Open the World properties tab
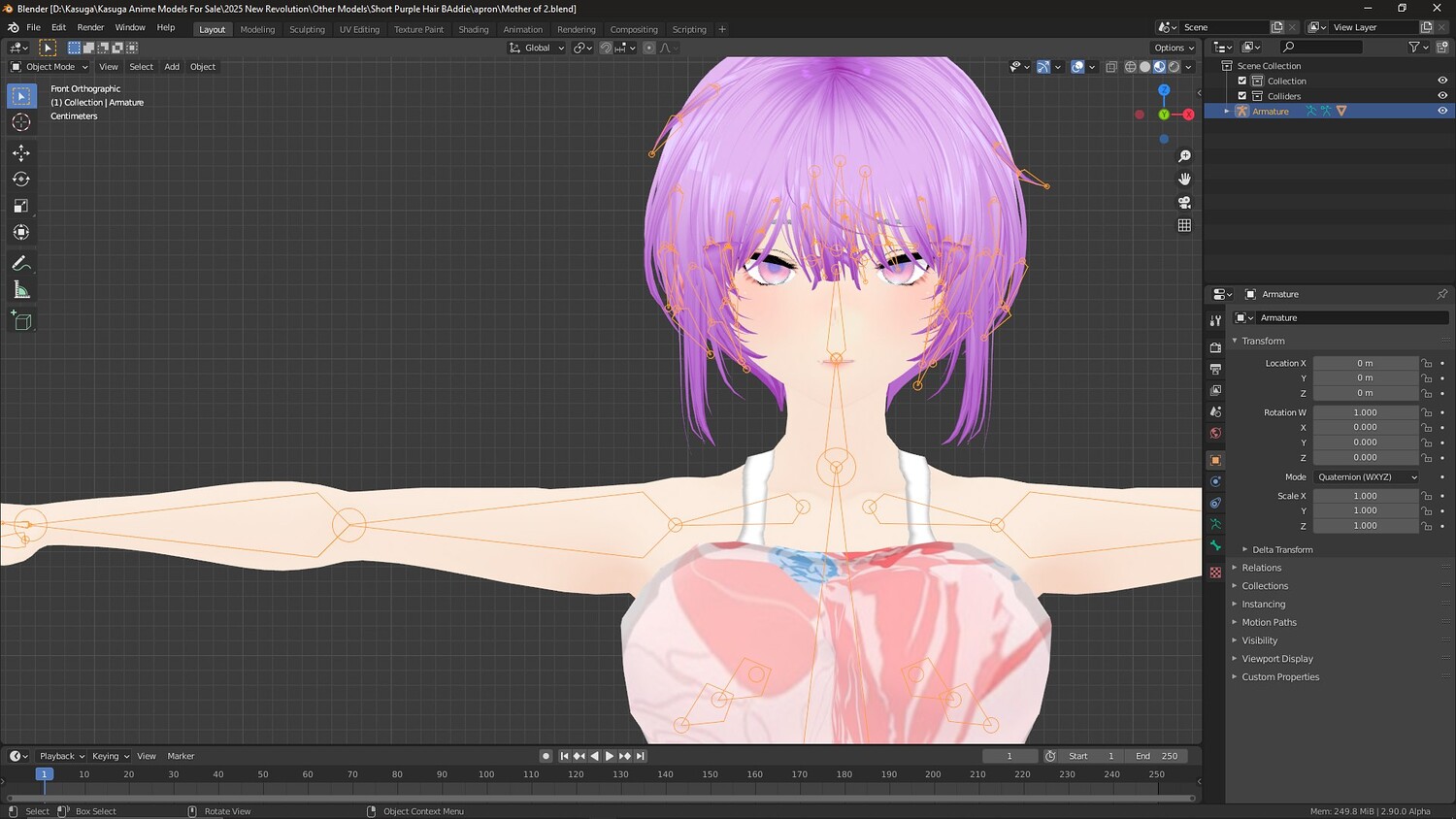This screenshot has height=819, width=1456. pos(1215,433)
